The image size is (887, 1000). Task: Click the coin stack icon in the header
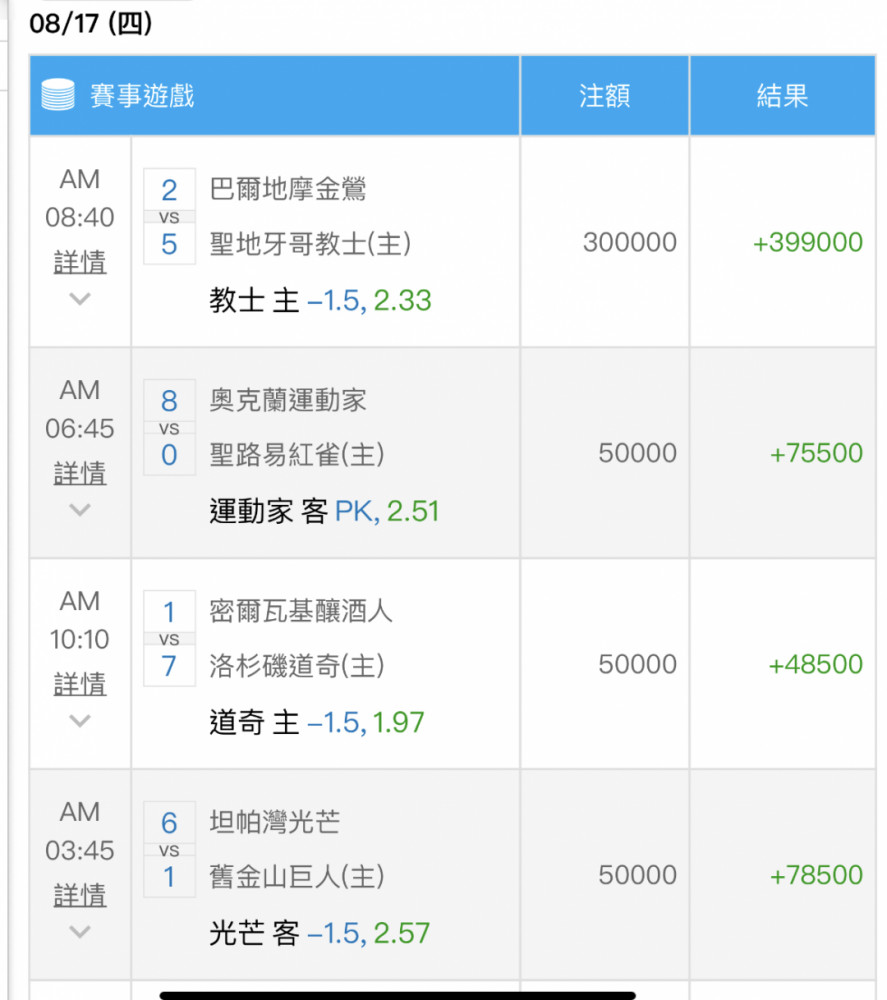coord(59,96)
